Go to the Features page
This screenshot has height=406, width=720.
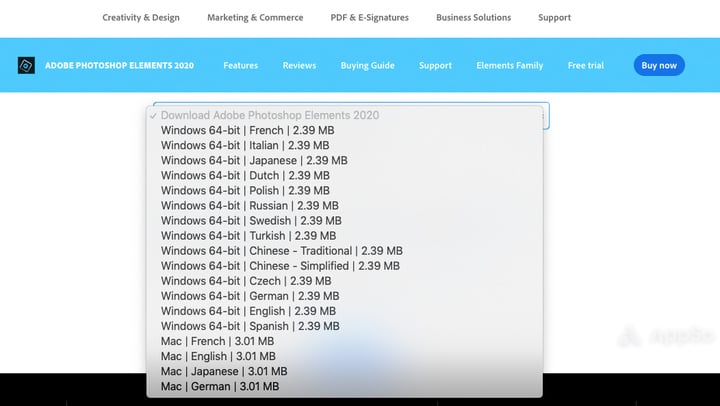tap(241, 65)
